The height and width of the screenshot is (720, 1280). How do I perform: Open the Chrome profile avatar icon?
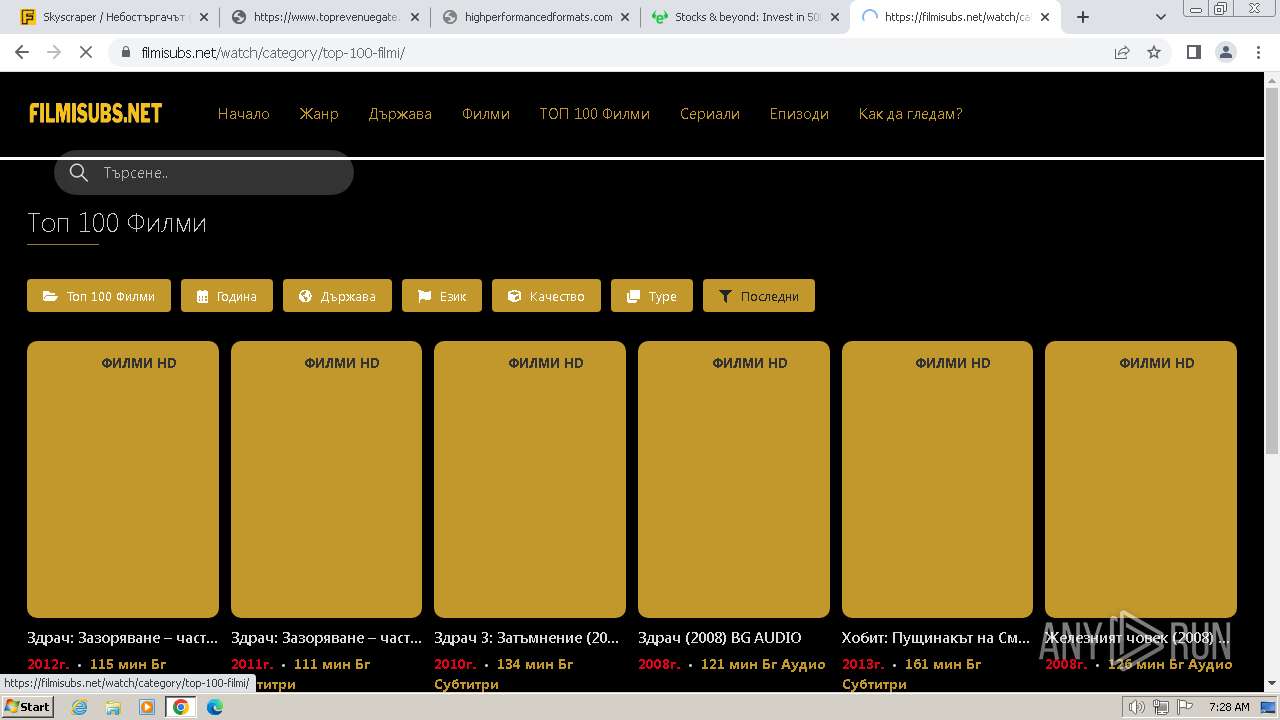(x=1225, y=52)
